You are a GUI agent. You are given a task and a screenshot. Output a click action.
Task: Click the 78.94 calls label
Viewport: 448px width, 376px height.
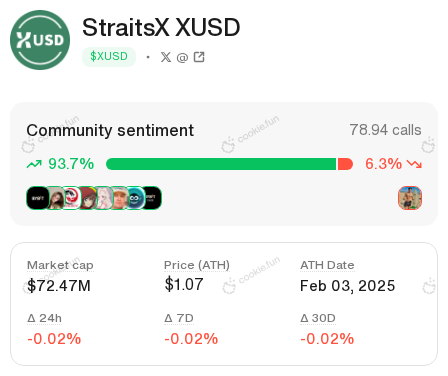385,130
